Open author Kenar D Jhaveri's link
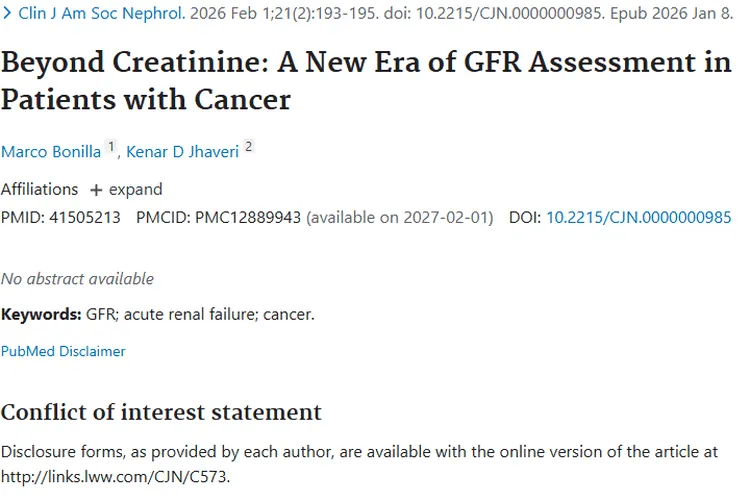The width and height of the screenshot is (750, 500). [x=181, y=151]
